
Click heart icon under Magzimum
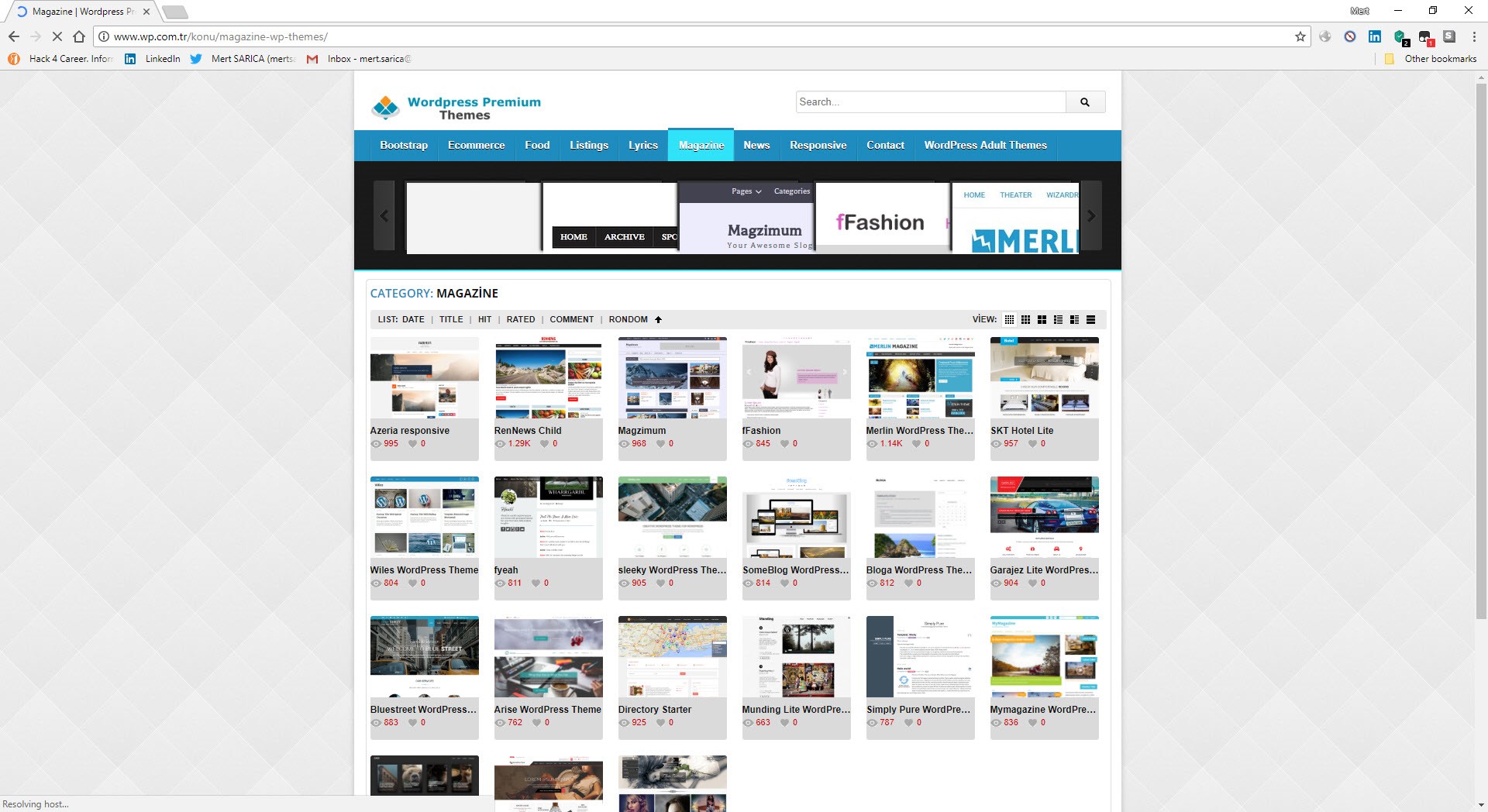coord(661,444)
